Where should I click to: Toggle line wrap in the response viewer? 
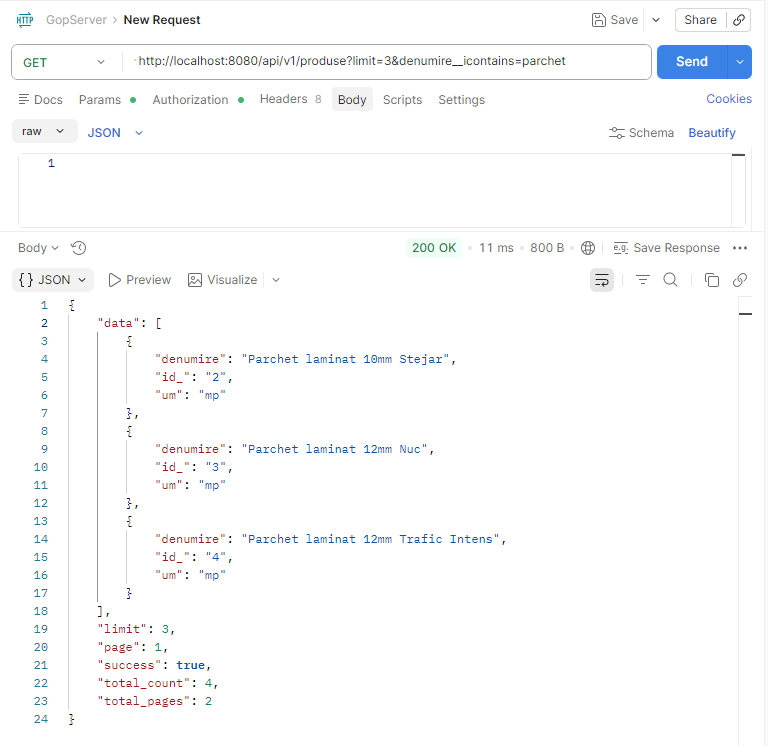[602, 280]
